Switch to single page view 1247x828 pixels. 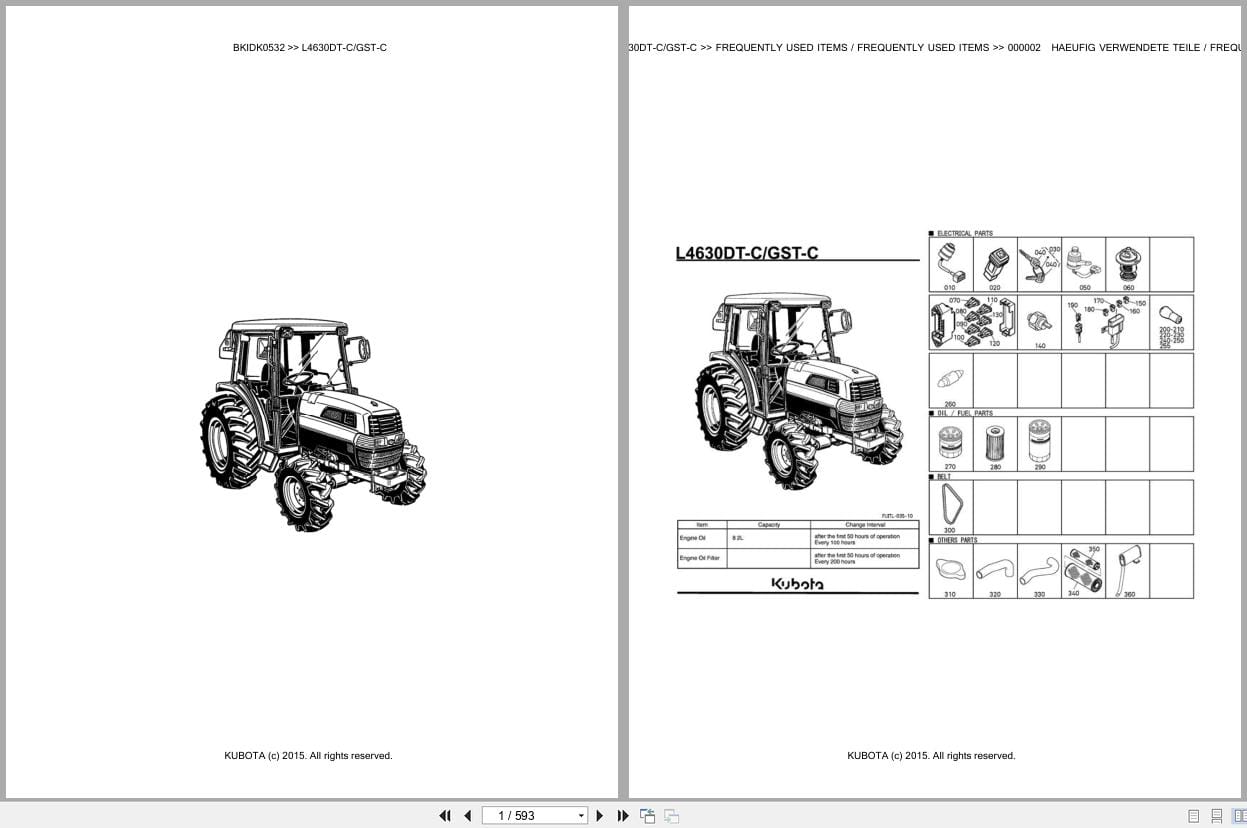tap(1193, 816)
